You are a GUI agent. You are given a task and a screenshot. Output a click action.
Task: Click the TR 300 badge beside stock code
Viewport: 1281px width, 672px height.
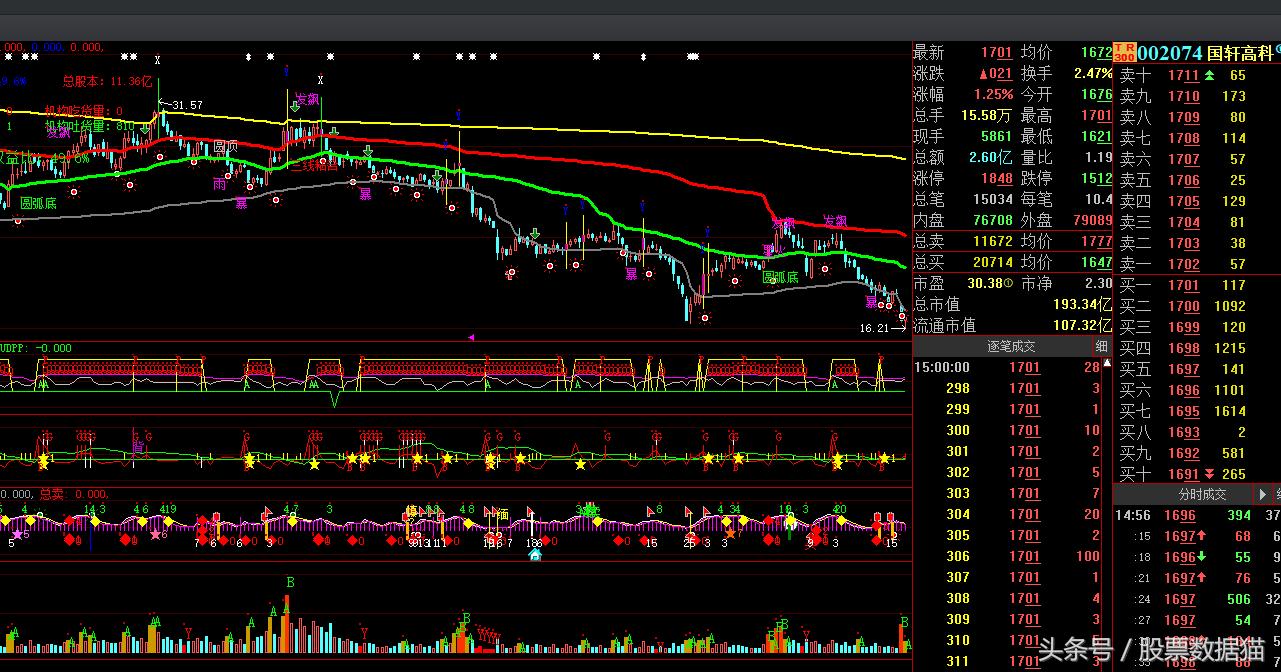(1125, 52)
